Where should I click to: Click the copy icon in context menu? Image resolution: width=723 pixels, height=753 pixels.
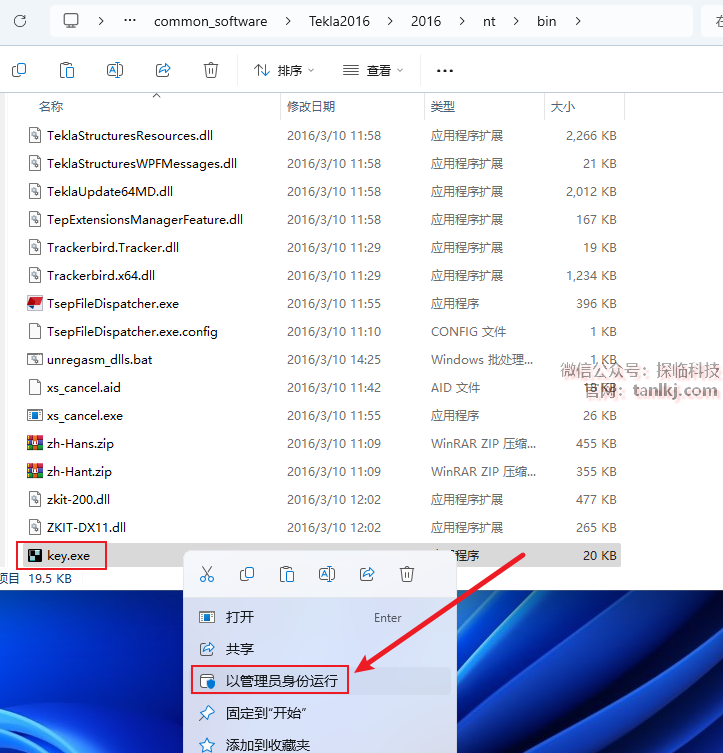247,574
